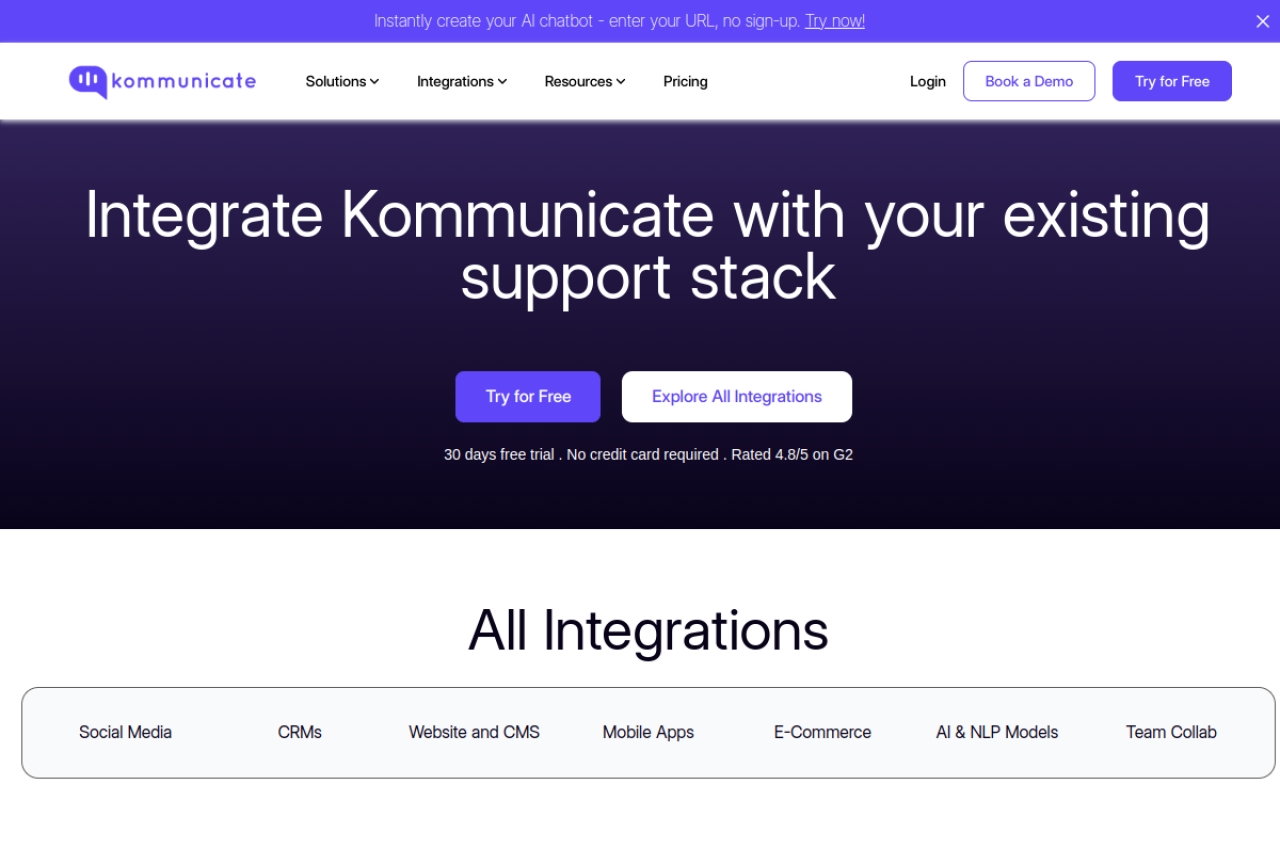The height and width of the screenshot is (853, 1280).
Task: Click the hero heading 'Integrate Kommunicate with your existing support stack'
Action: (x=647, y=245)
